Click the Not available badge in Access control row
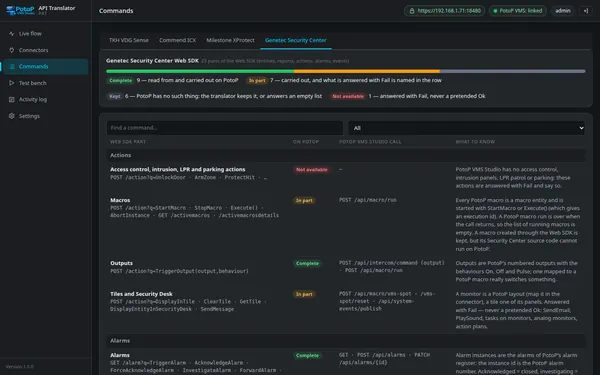600x375 pixels. click(311, 170)
